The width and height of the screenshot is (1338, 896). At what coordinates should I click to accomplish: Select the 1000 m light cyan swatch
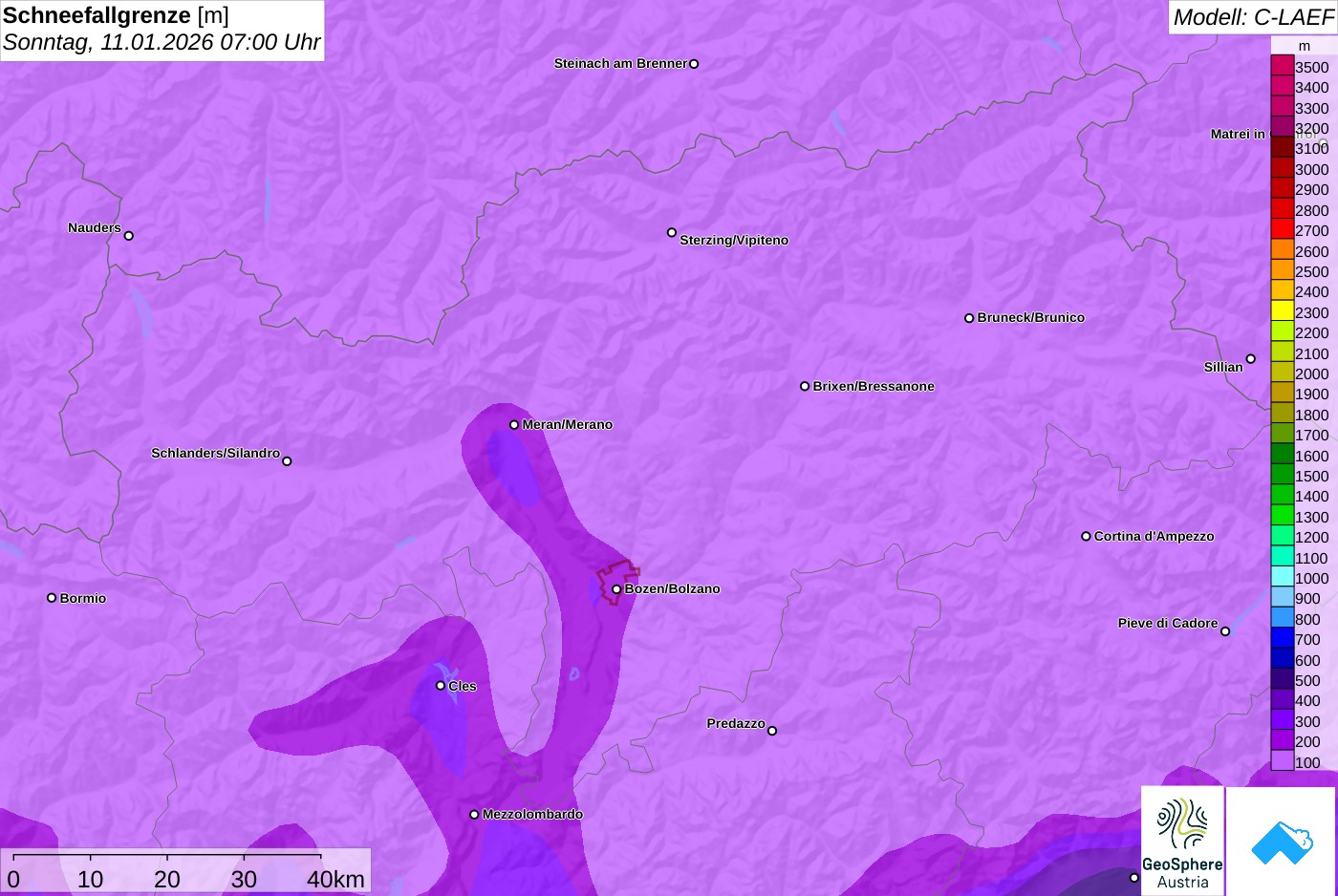[1282, 578]
